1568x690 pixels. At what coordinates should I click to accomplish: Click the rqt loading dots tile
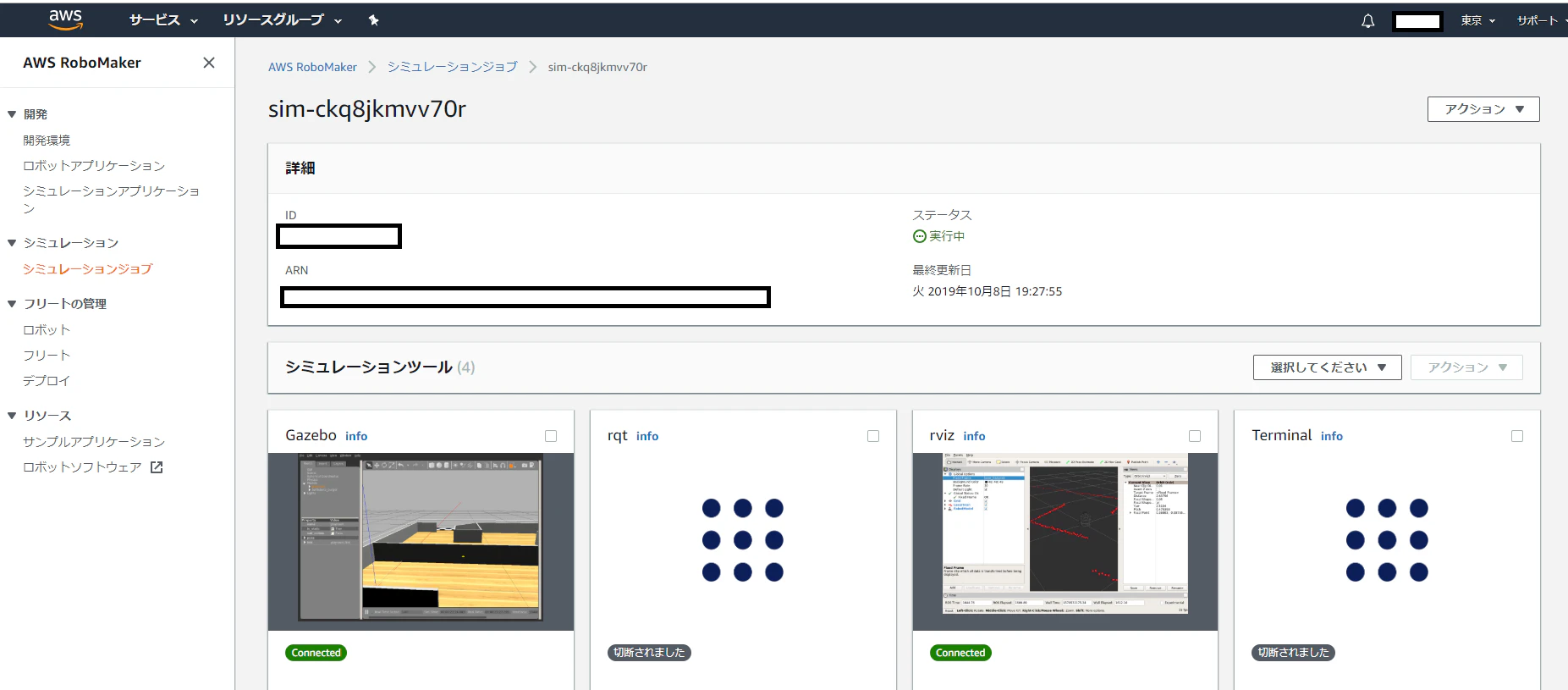click(742, 540)
